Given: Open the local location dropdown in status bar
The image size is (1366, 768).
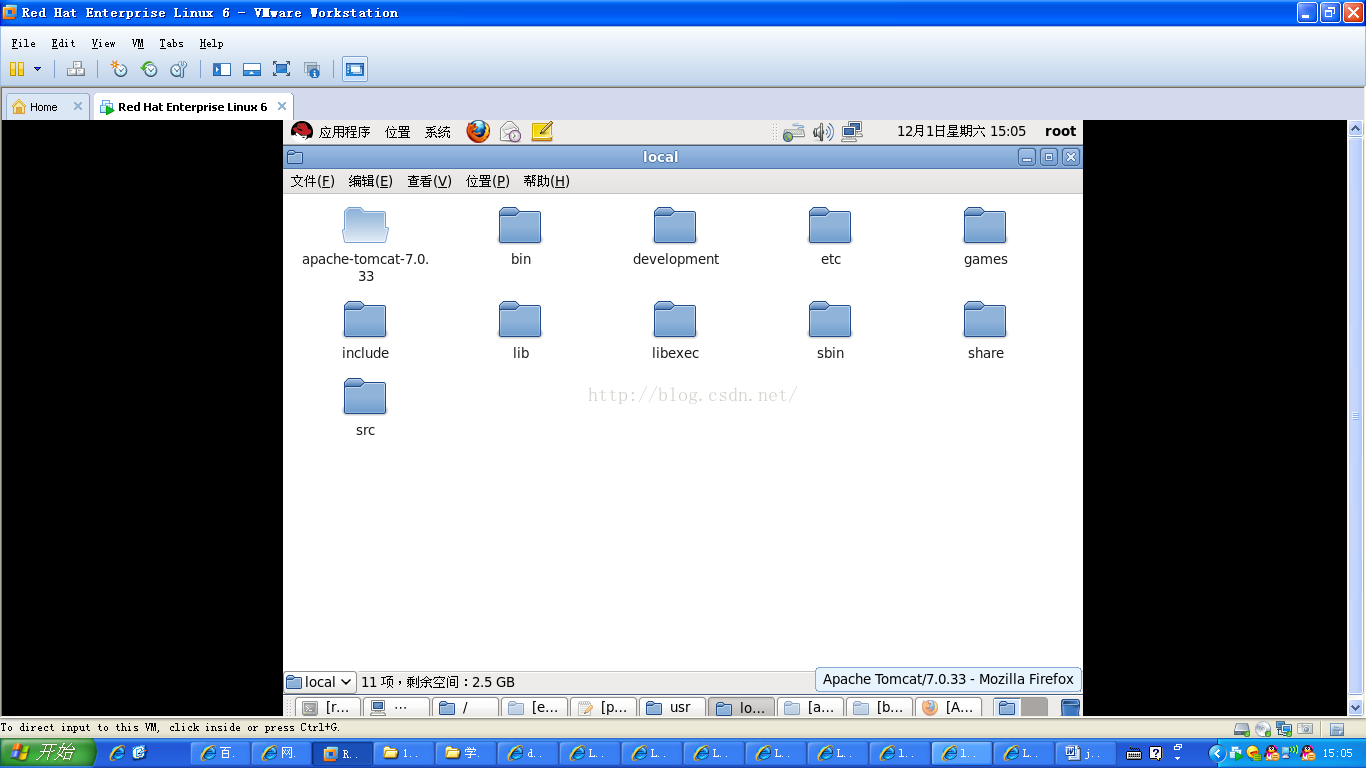Looking at the screenshot, I should (320, 682).
